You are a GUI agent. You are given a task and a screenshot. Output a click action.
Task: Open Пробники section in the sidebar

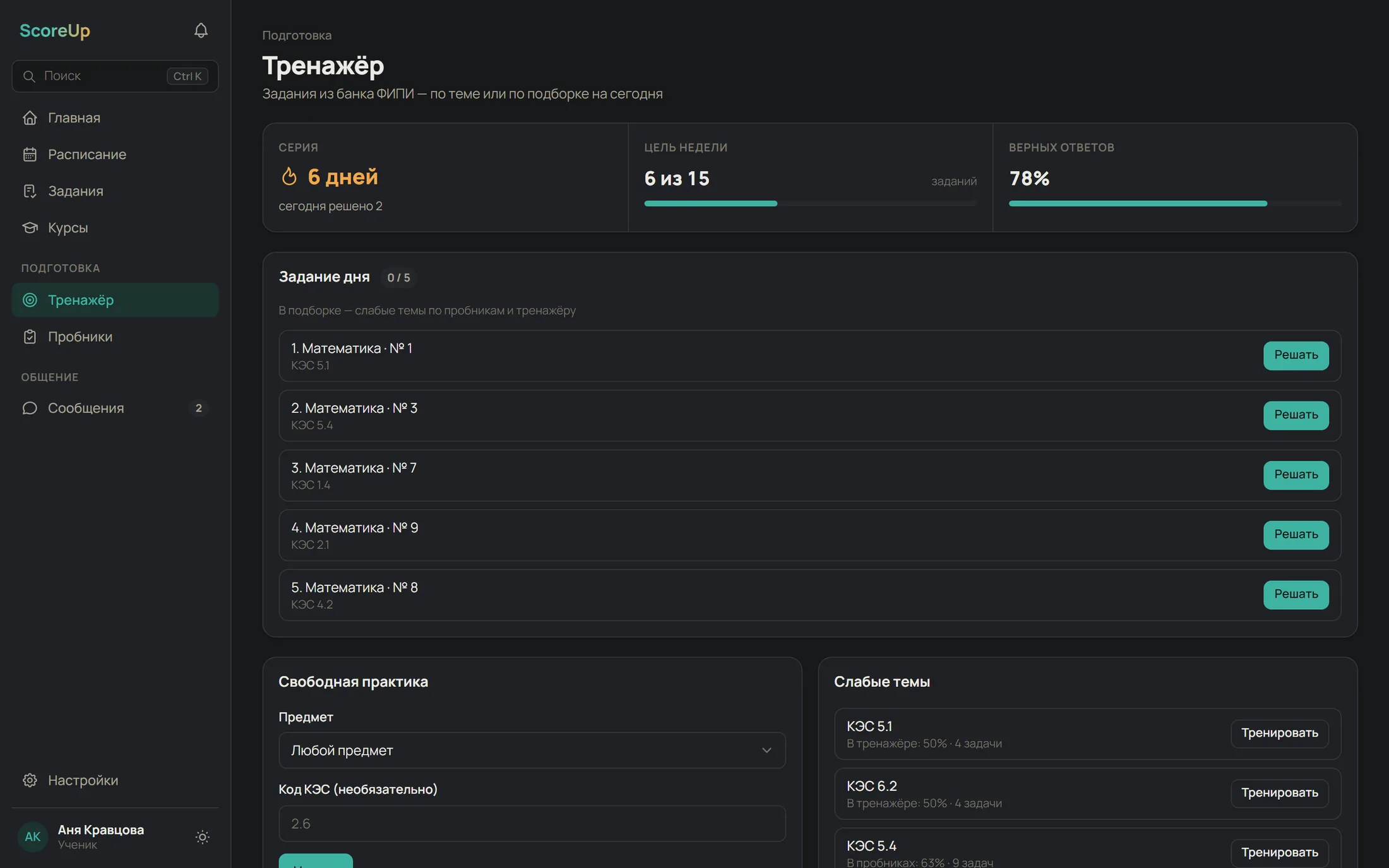point(115,337)
